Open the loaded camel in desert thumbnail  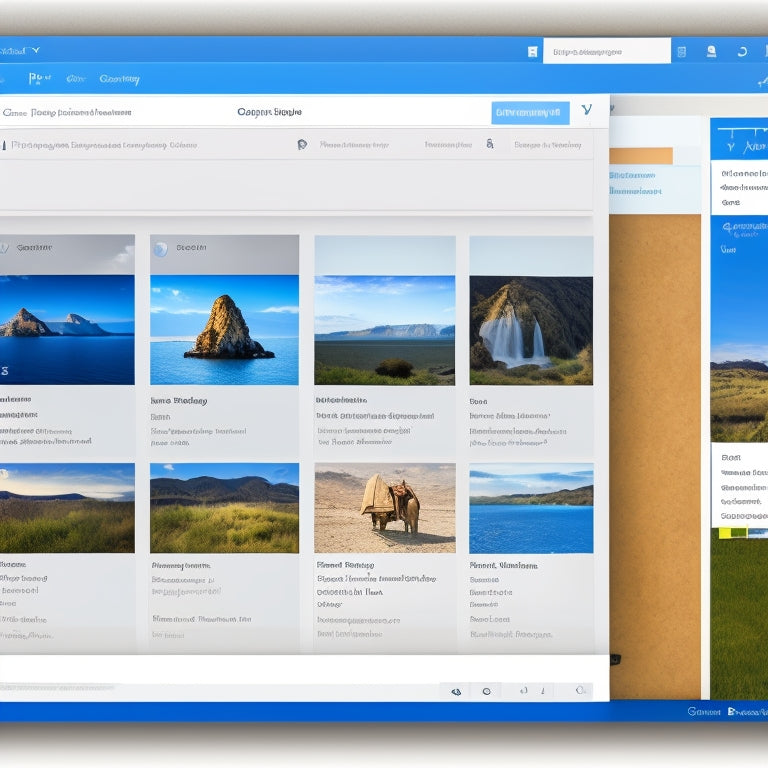385,508
